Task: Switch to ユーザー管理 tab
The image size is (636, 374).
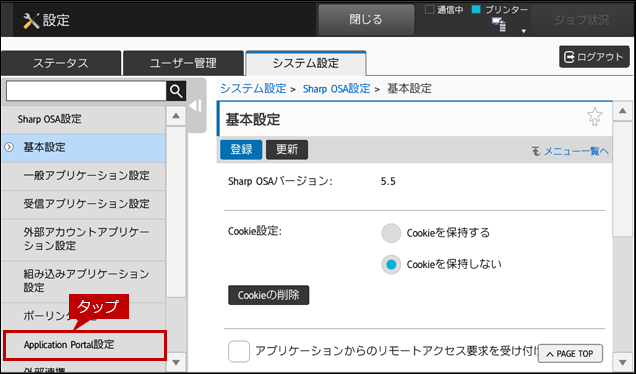Action: [x=183, y=63]
